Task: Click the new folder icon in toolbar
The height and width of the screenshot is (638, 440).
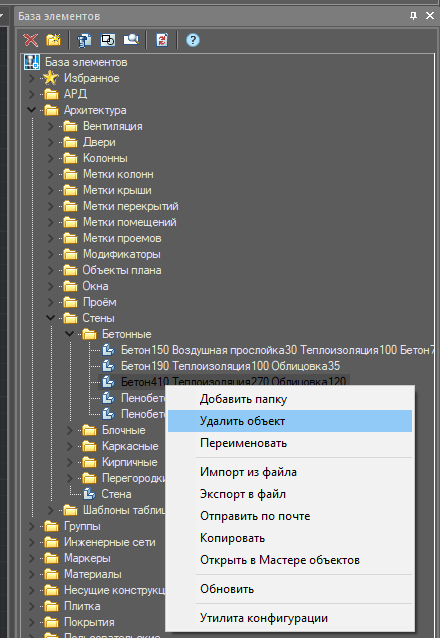Action: pyautogui.click(x=53, y=40)
